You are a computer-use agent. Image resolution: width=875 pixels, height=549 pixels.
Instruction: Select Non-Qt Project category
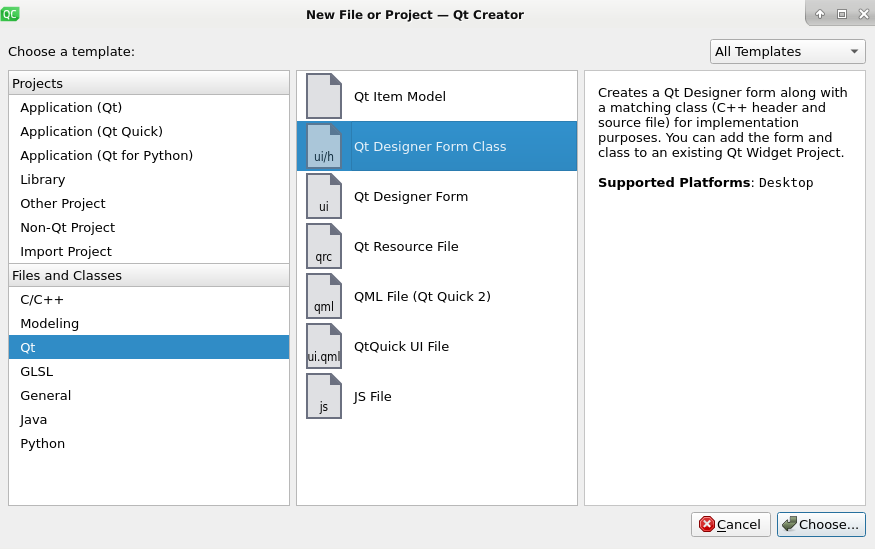(x=149, y=227)
